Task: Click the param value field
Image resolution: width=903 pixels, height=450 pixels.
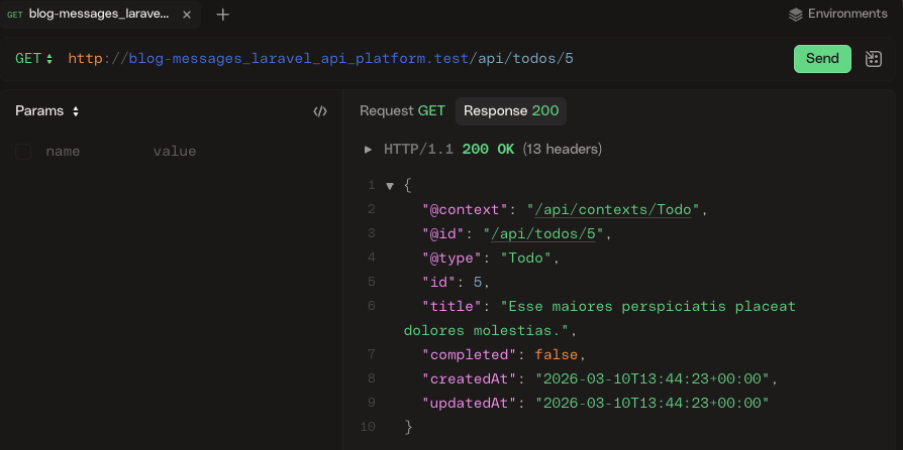Action: pyautogui.click(x=174, y=152)
